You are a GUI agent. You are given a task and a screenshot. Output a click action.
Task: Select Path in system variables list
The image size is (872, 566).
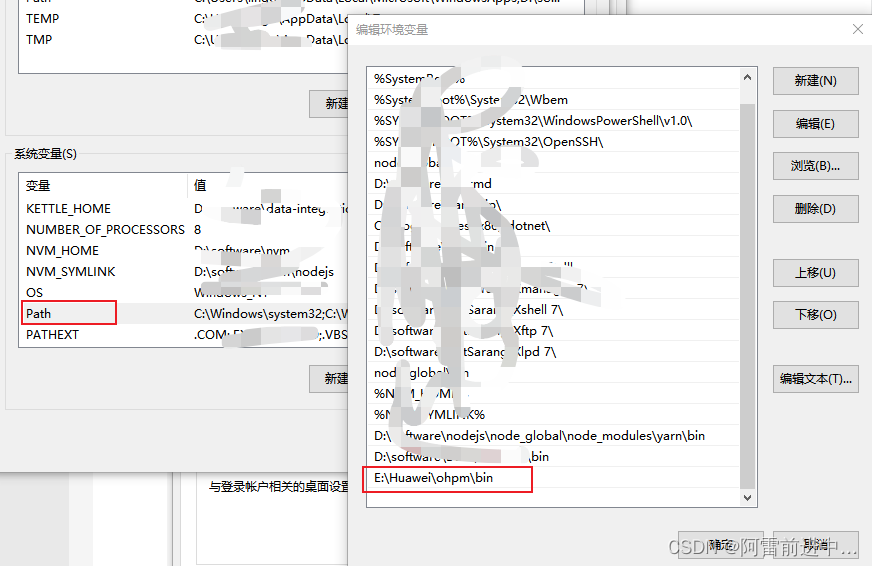(184, 314)
